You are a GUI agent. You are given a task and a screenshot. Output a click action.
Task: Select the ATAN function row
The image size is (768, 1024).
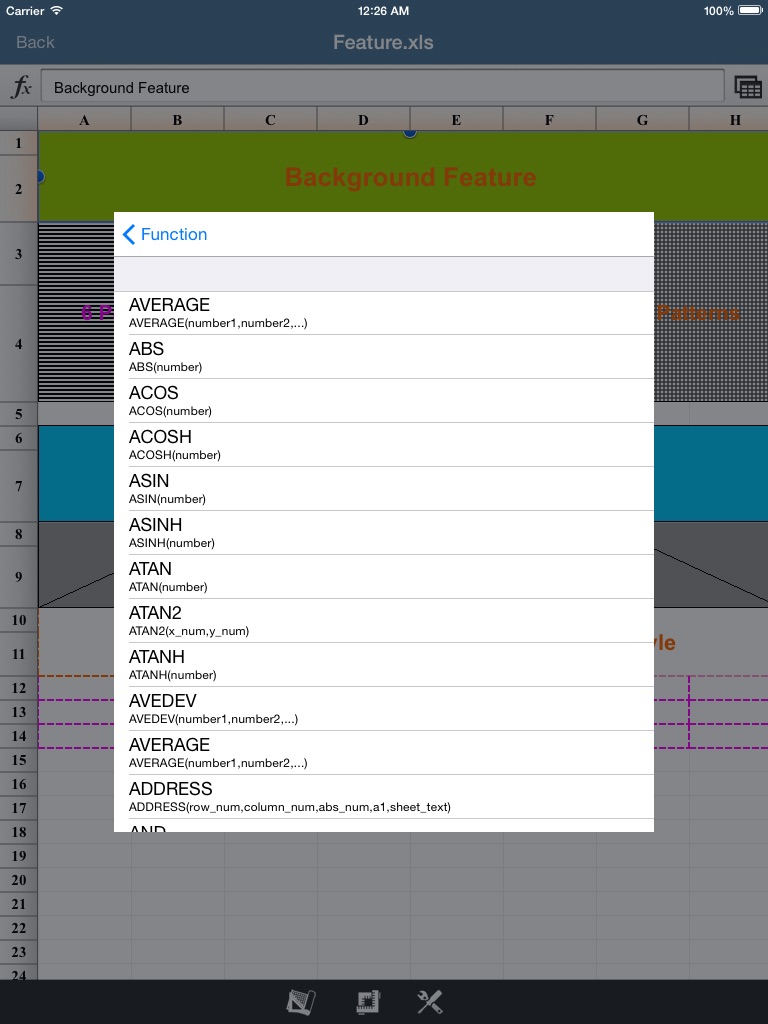pos(384,577)
